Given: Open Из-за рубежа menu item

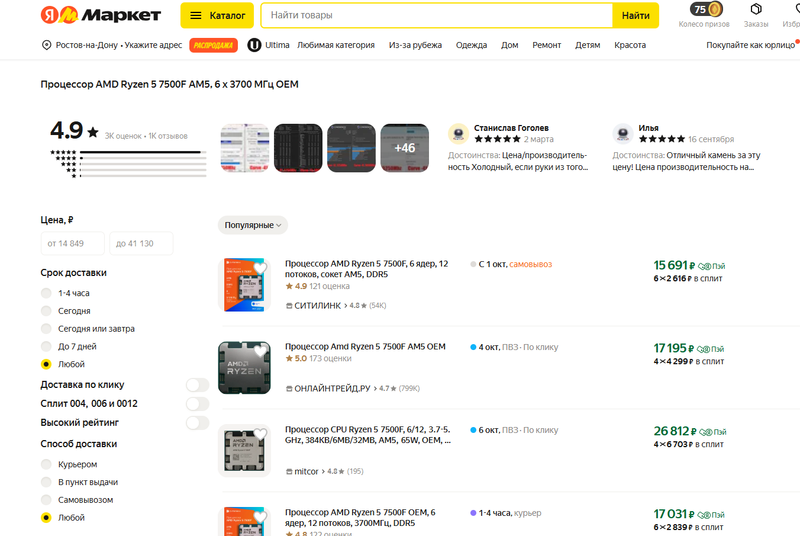Looking at the screenshot, I should (415, 45).
